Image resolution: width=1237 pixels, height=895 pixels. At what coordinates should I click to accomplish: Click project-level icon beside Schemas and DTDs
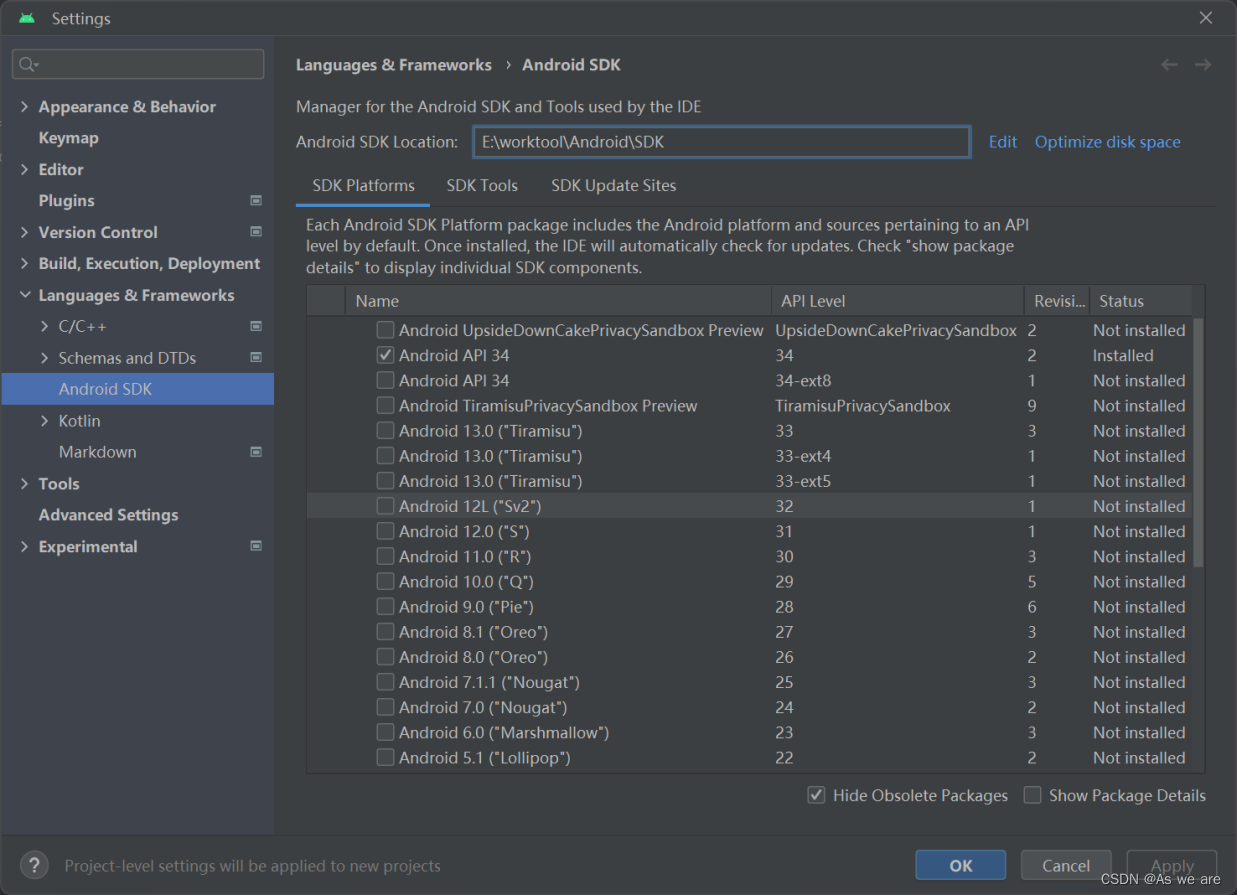pos(256,357)
